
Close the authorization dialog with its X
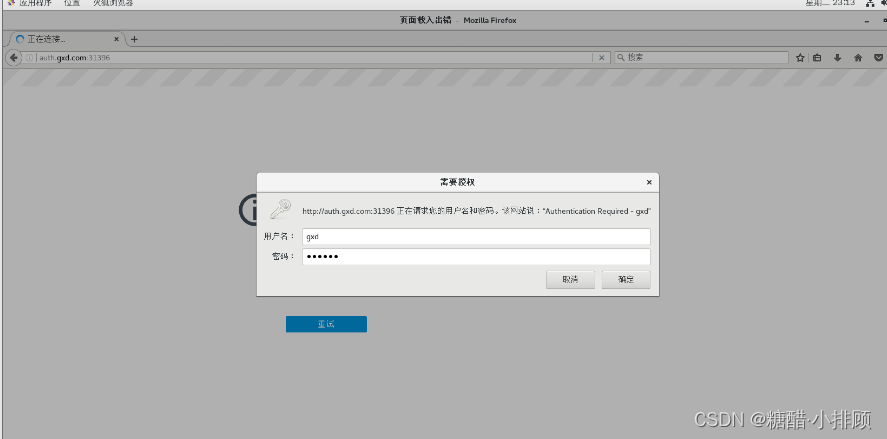click(x=649, y=182)
